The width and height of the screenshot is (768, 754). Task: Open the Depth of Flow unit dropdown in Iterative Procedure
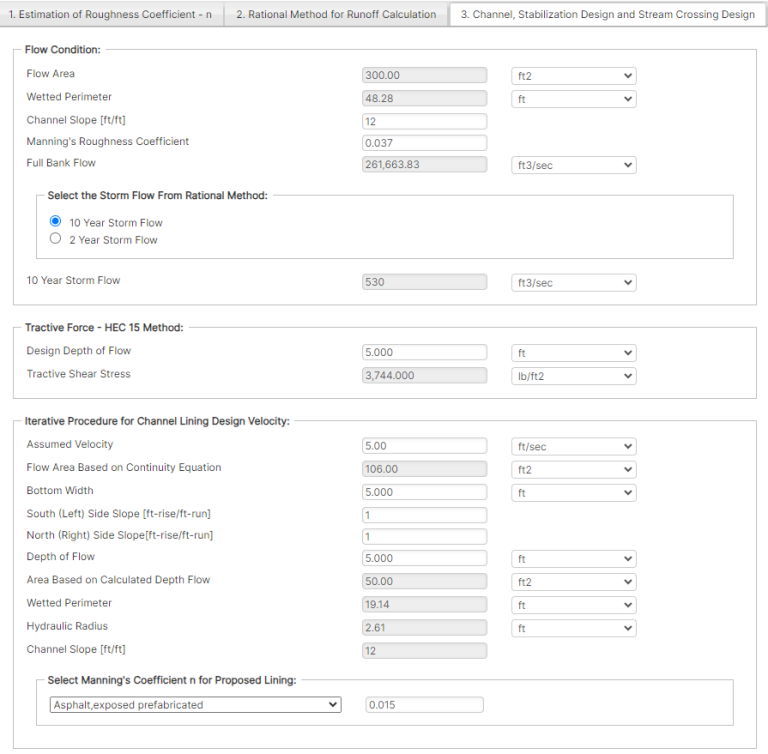574,559
